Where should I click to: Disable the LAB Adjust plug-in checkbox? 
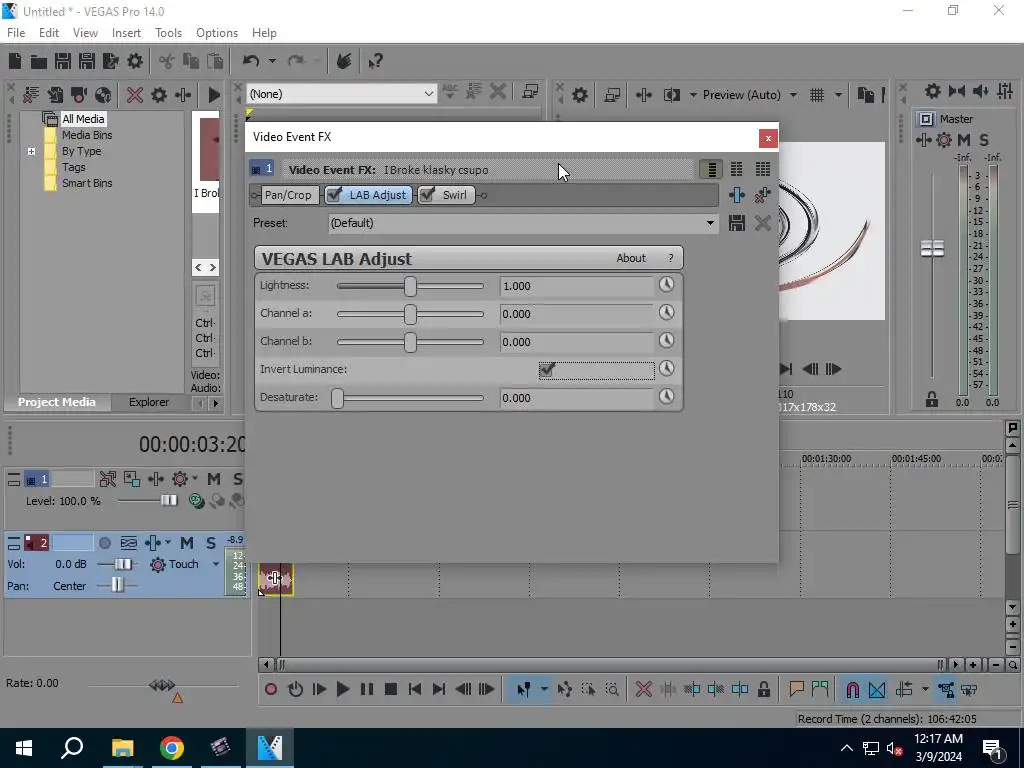334,195
